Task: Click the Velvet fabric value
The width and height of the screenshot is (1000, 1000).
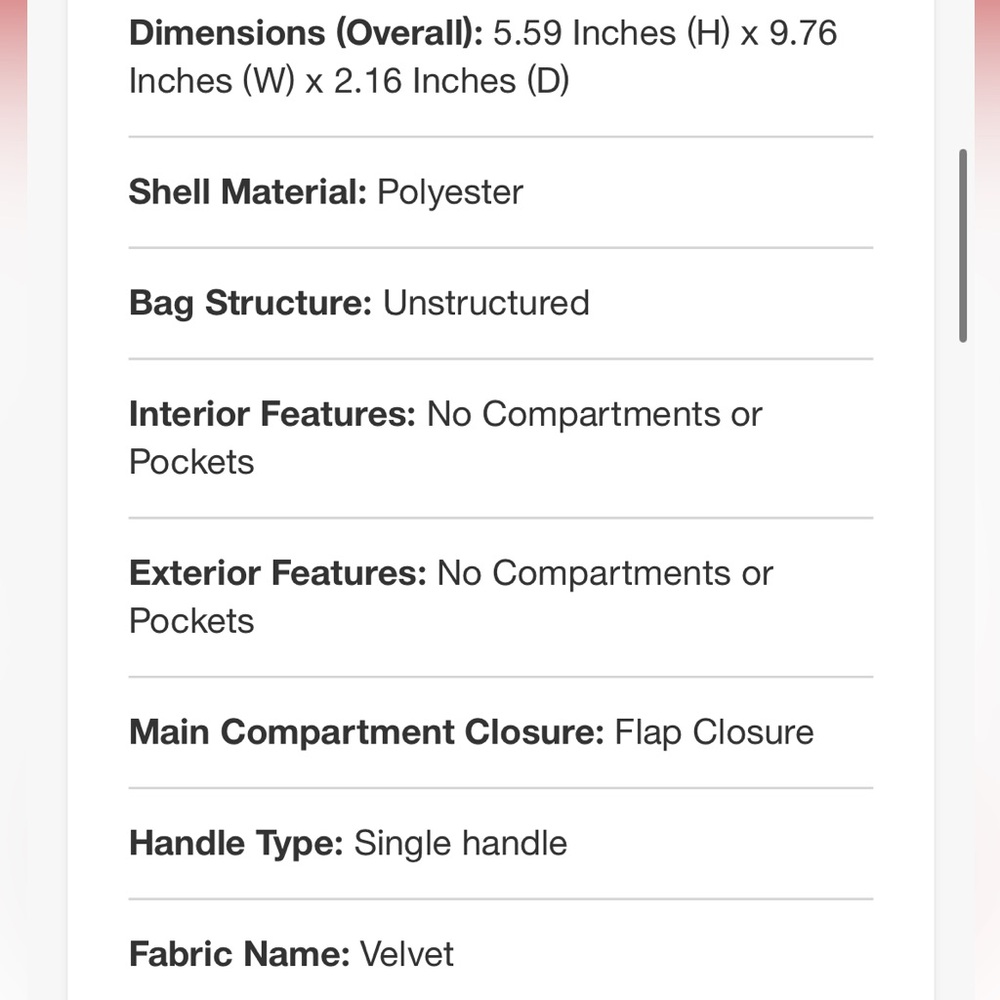Action: click(406, 954)
